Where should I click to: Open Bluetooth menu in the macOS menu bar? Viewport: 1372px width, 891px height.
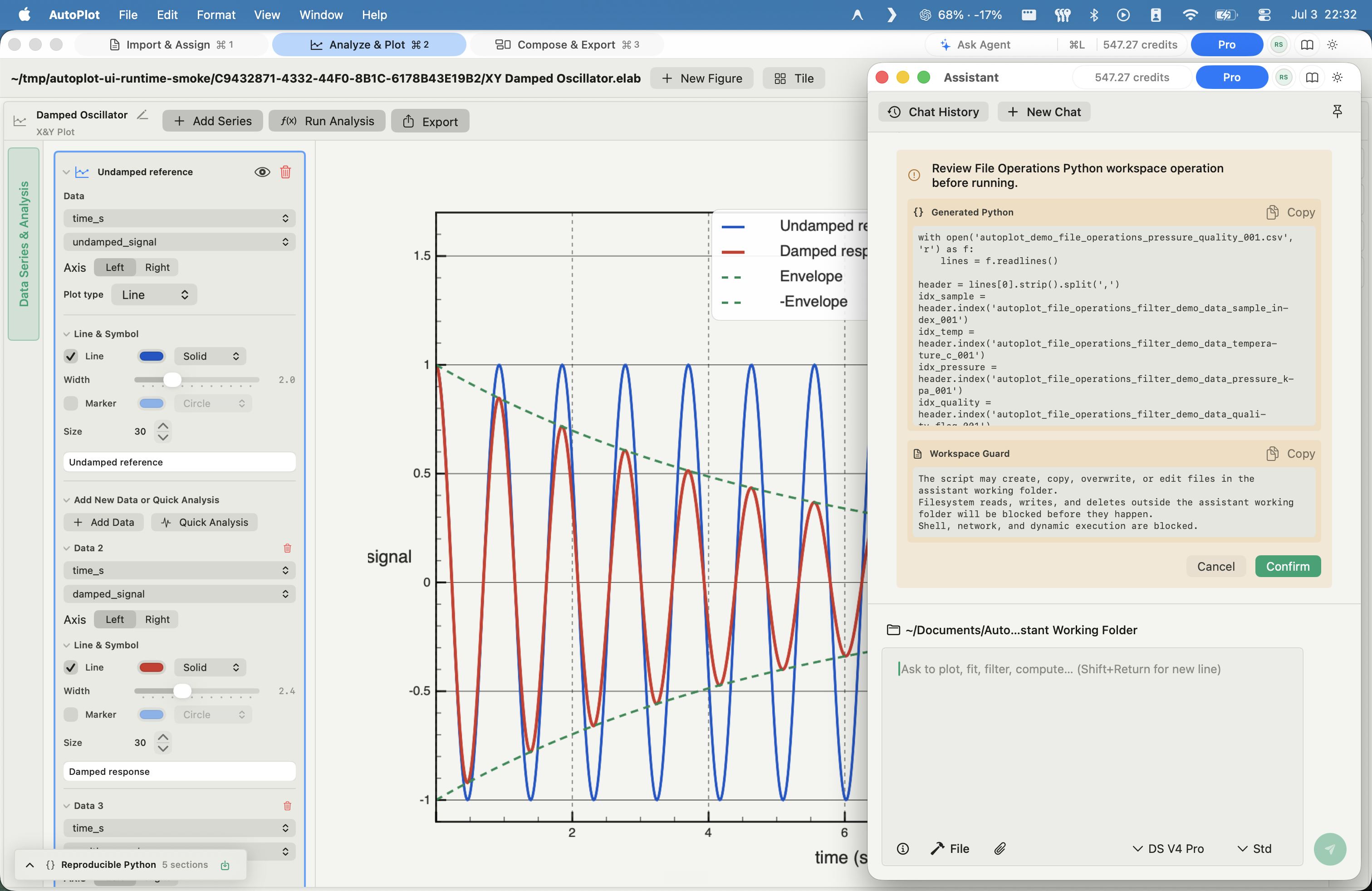pyautogui.click(x=1093, y=15)
